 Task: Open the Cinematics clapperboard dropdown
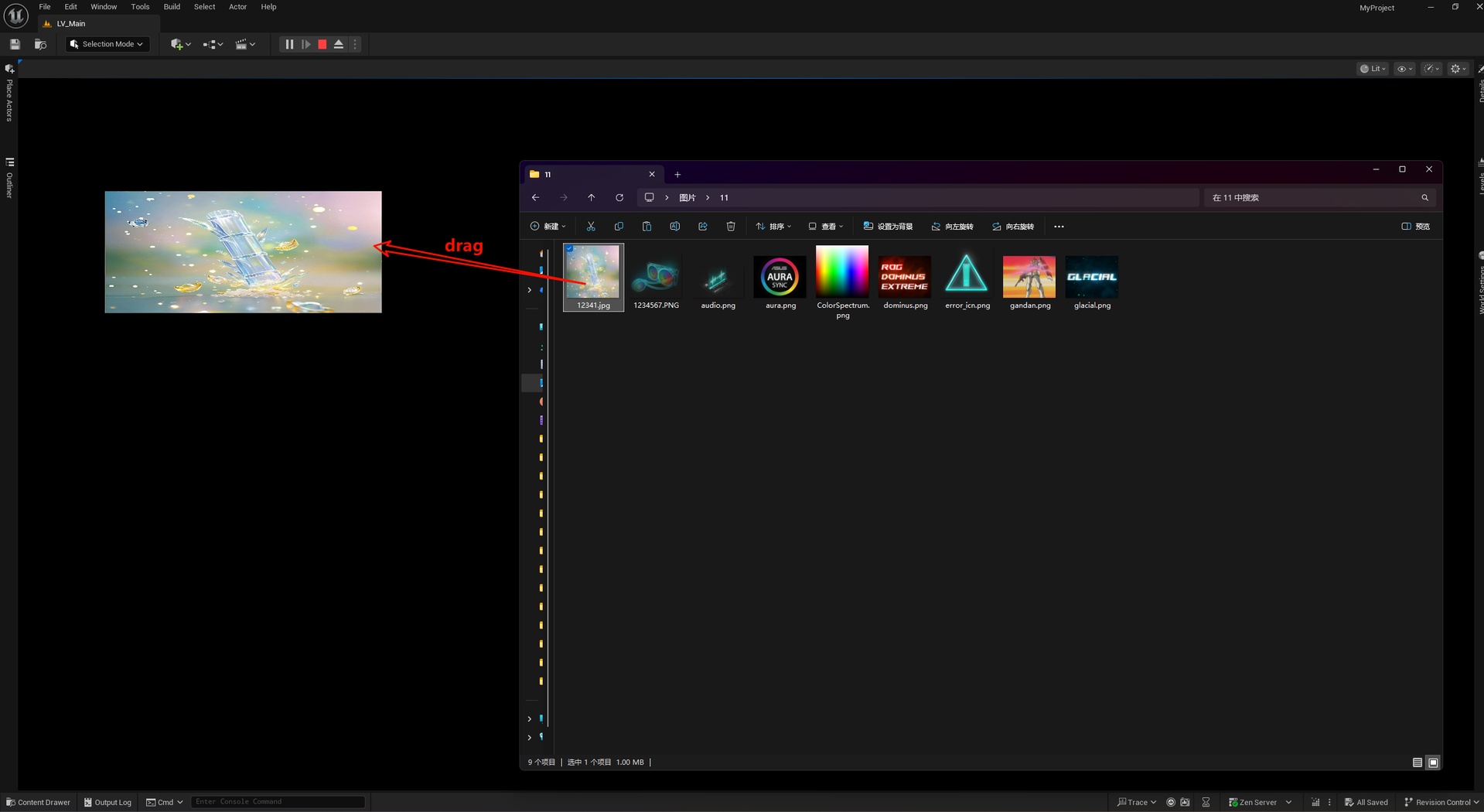click(245, 44)
